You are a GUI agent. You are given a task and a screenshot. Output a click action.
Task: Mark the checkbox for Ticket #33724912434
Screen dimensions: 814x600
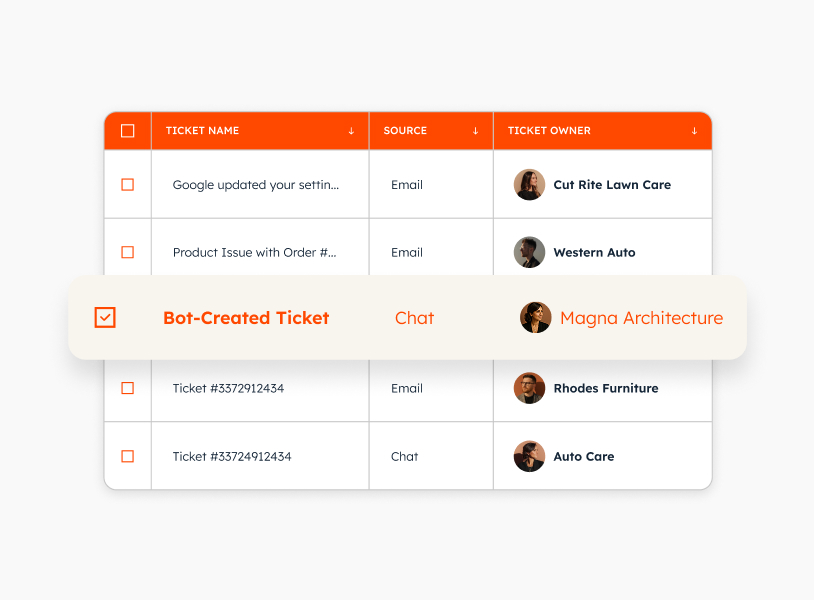[127, 456]
